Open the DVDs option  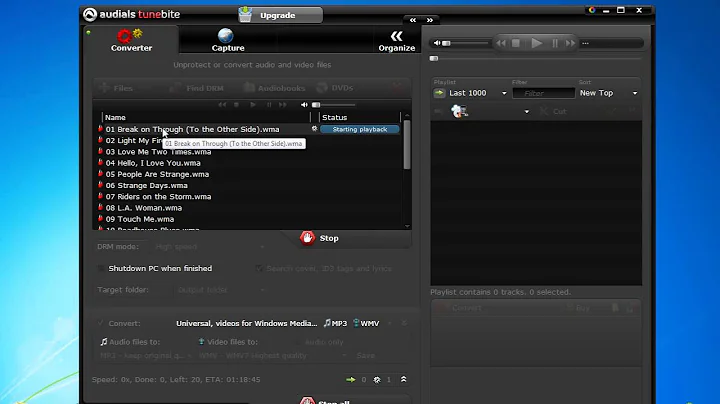[x=335, y=88]
